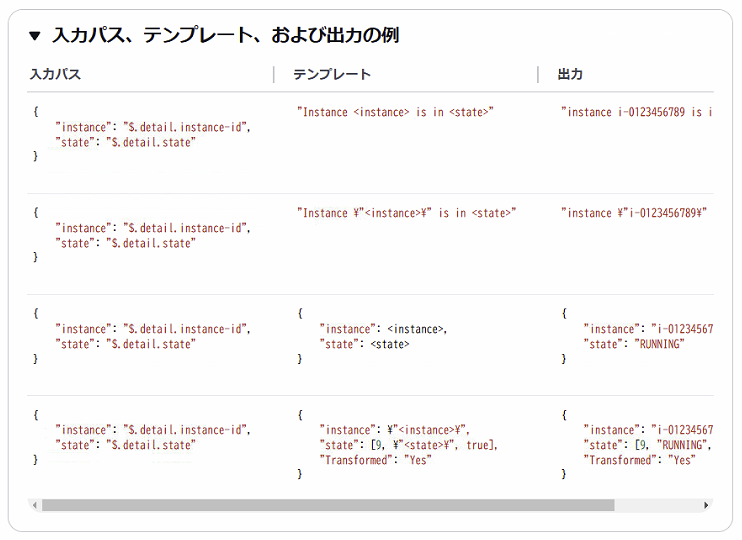This screenshot has width=742, height=540.
Task: Click the scrollbar right arrow
Action: pyautogui.click(x=706, y=505)
